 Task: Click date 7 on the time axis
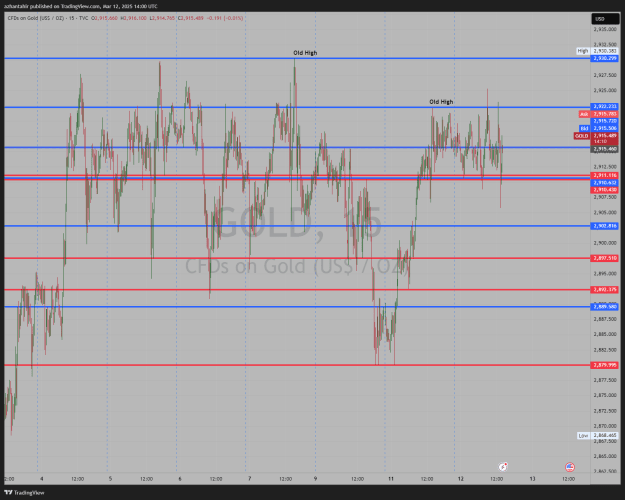(x=250, y=478)
